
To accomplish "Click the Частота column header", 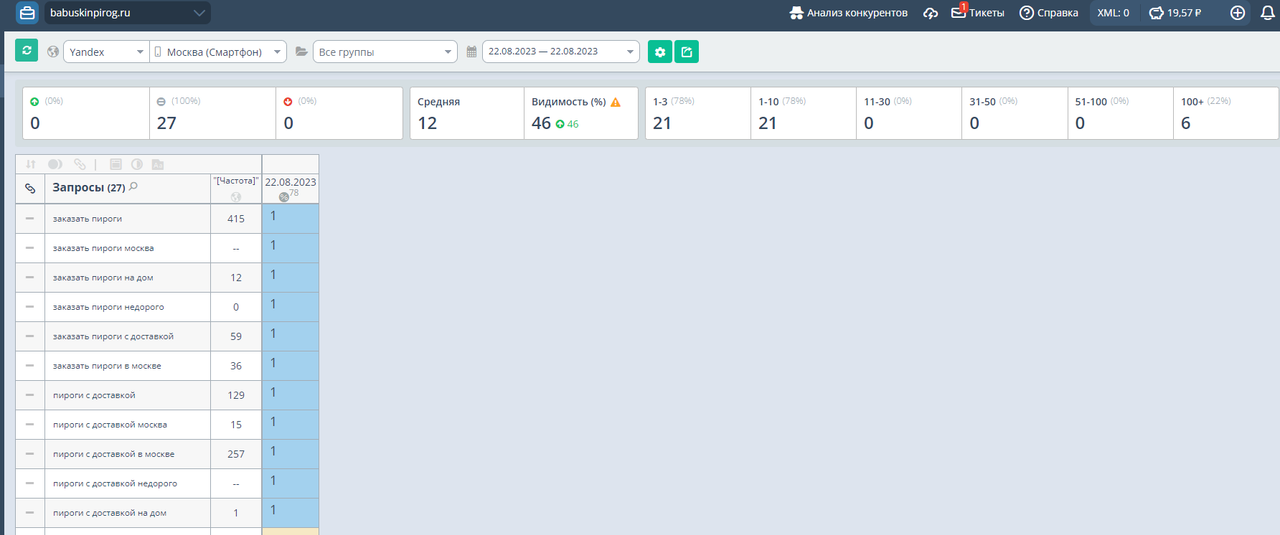I will tap(236, 181).
